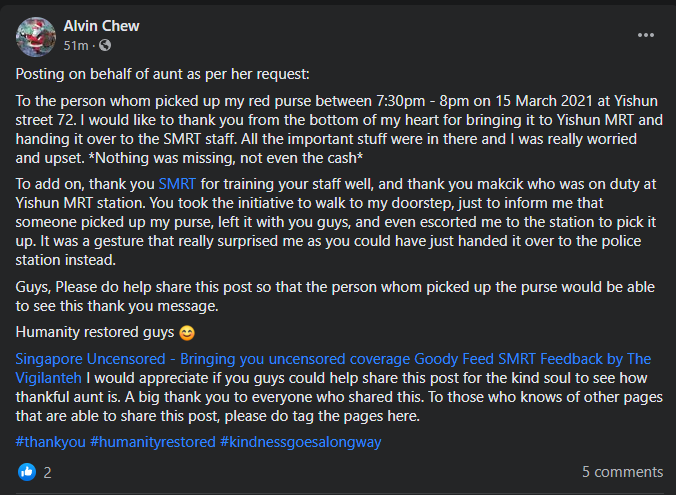Open Goody Feed page mention
Screen dimensions: 676x495
(x=454, y=359)
